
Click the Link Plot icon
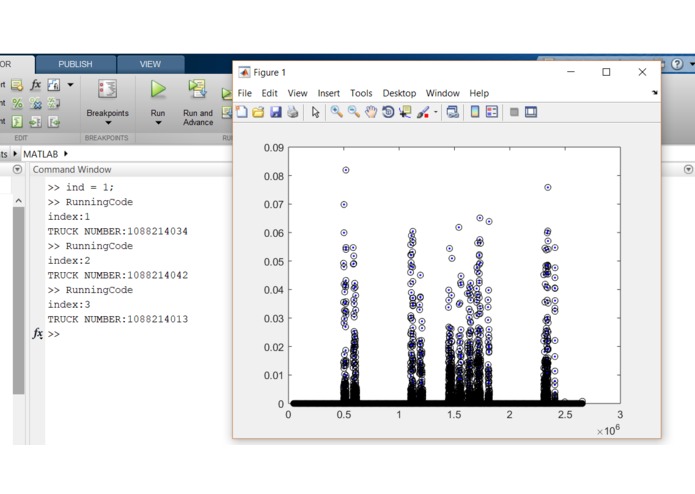tap(453, 112)
